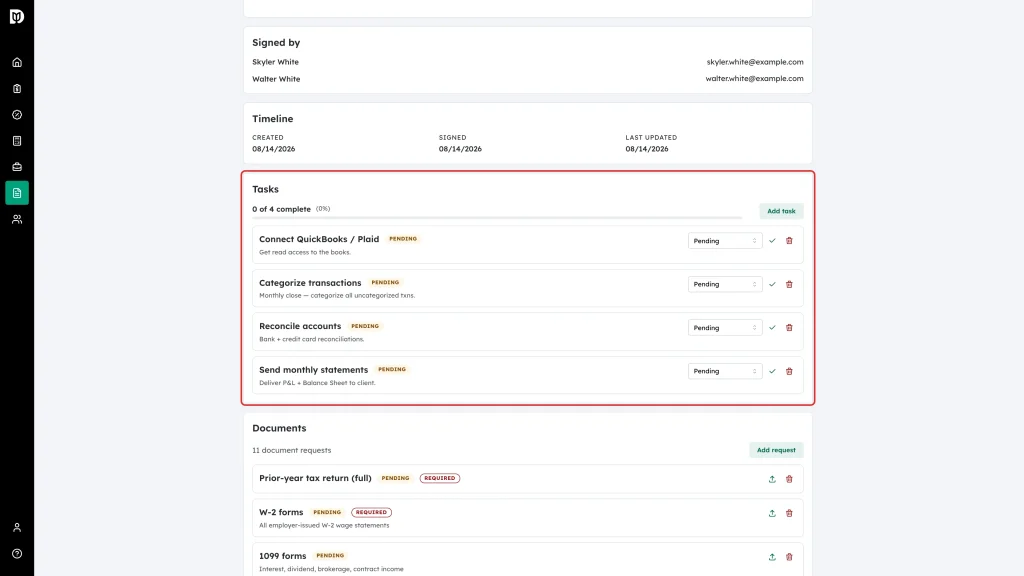The height and width of the screenshot is (576, 1024).
Task: Open the user profile icon in sidebar
Action: click(17, 528)
